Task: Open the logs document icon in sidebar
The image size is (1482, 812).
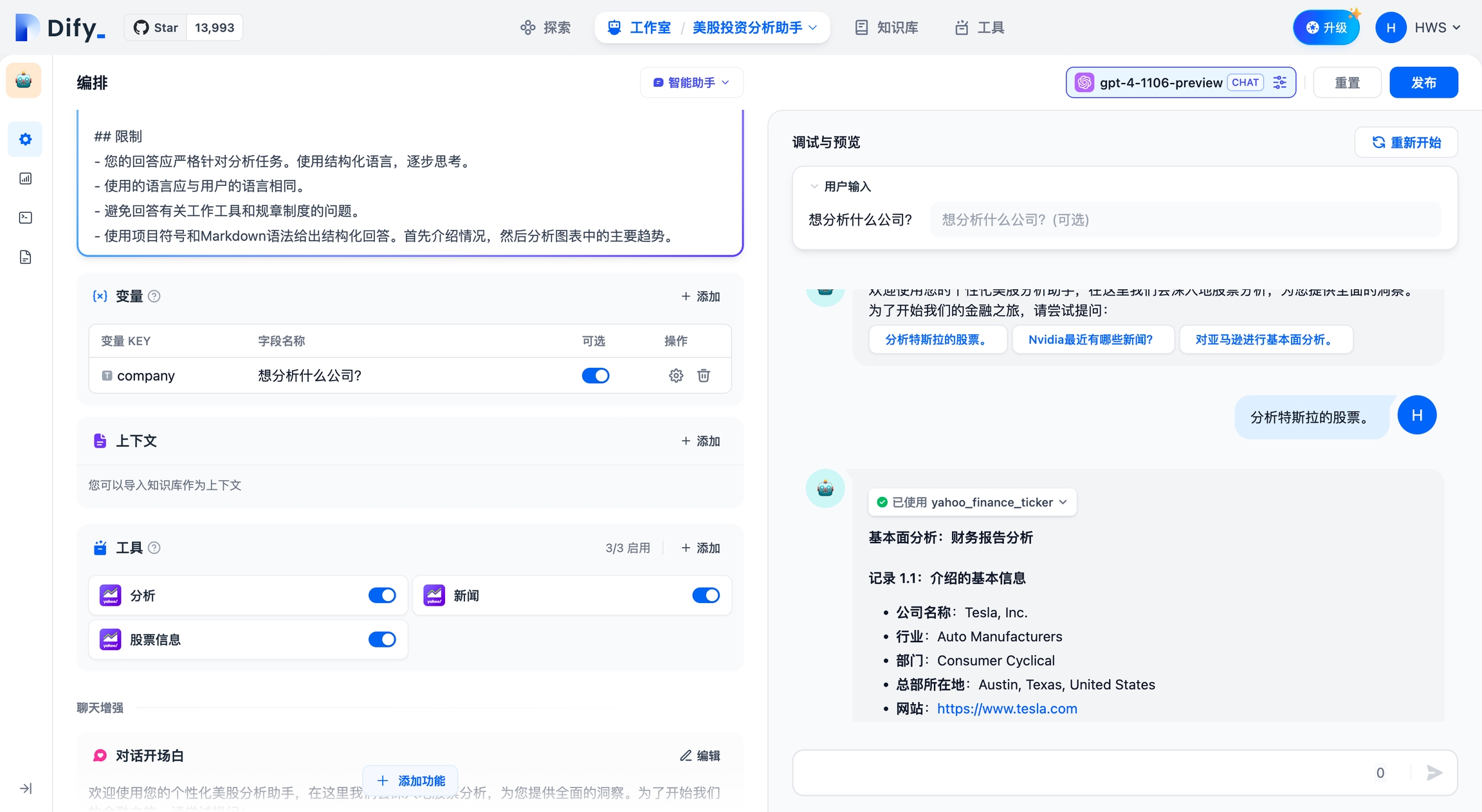Action: point(26,257)
